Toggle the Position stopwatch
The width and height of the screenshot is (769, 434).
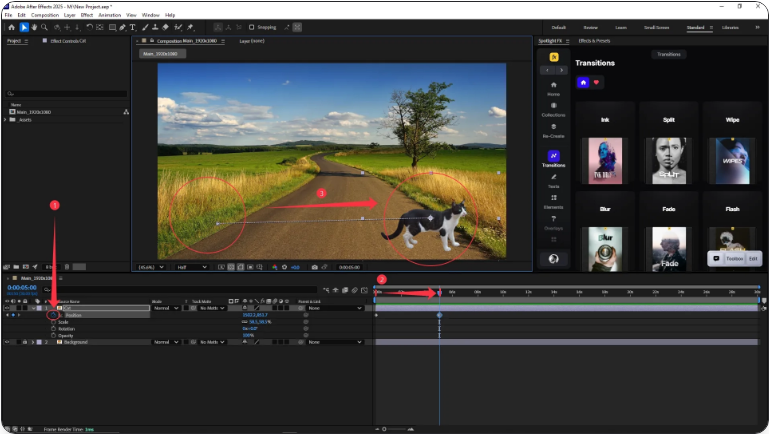(x=52, y=314)
